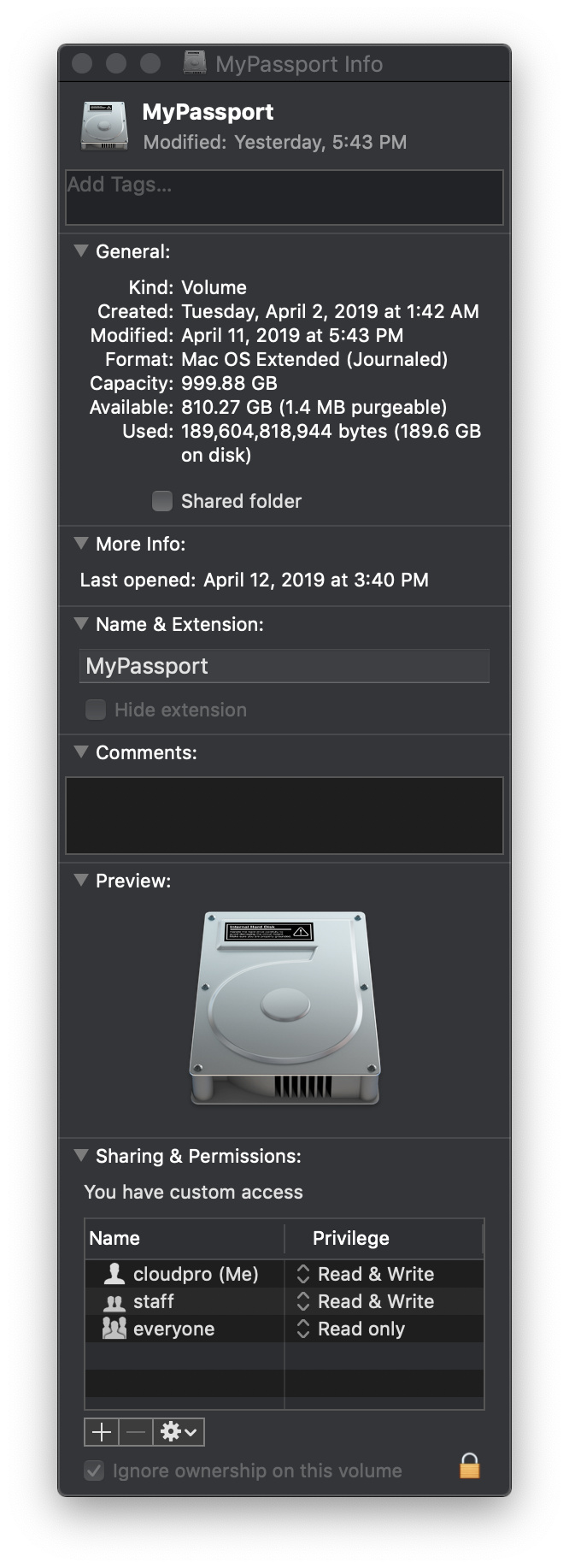This screenshot has height=1568, width=569.
Task: Collapse the Comments section
Action: click(x=81, y=752)
